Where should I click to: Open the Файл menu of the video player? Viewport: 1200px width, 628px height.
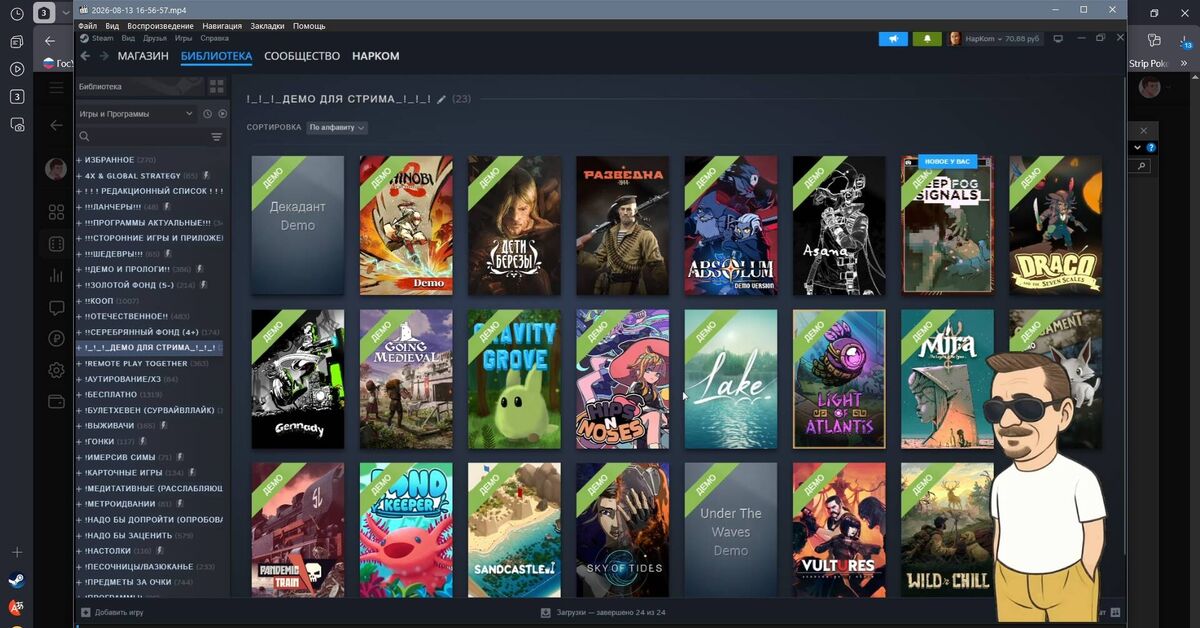coord(87,26)
